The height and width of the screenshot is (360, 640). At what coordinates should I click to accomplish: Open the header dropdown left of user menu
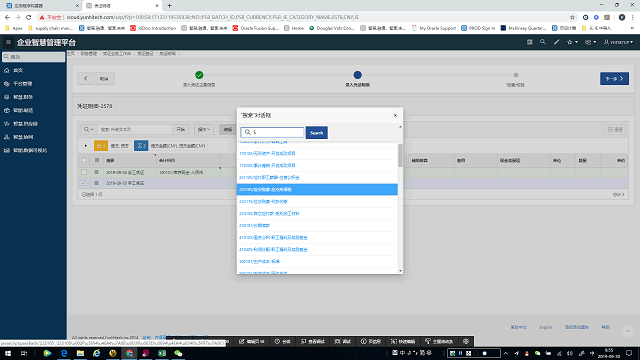point(590,42)
